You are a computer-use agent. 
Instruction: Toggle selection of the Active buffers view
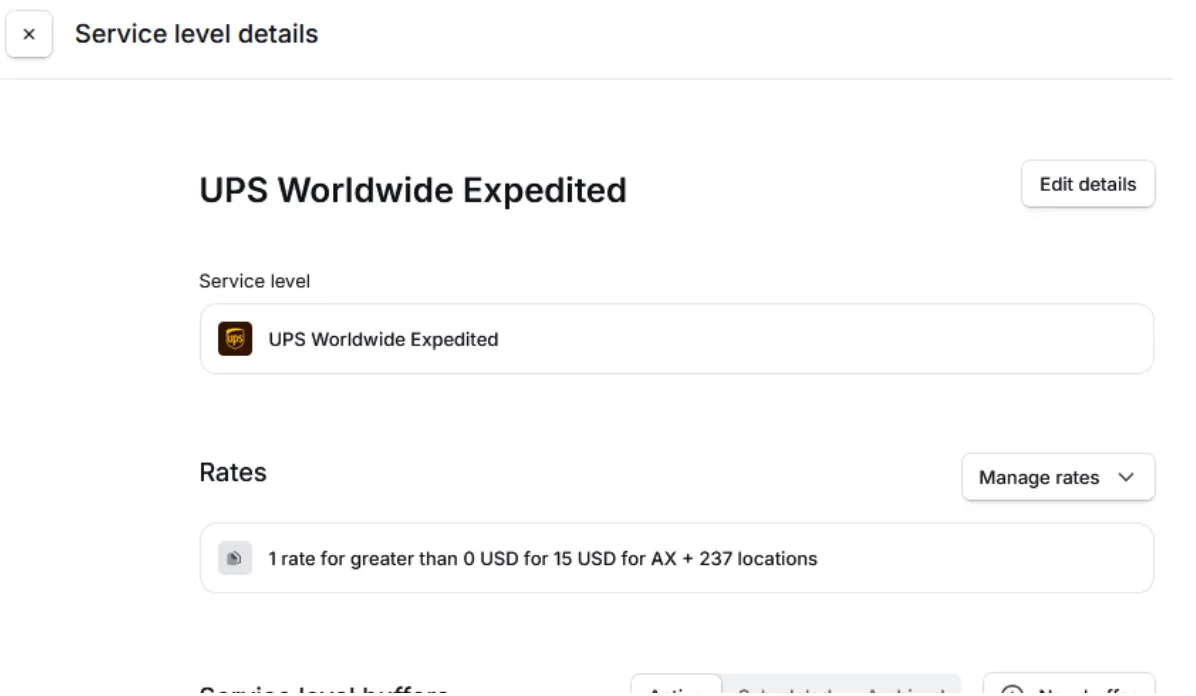678,690
